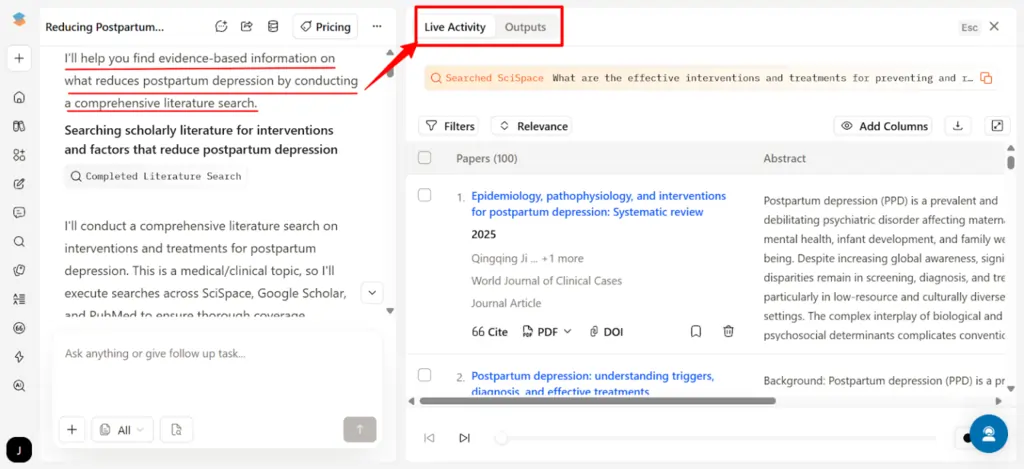Click the horizontal table scrollbar
Screen dimensions: 1024x469
click(598, 400)
